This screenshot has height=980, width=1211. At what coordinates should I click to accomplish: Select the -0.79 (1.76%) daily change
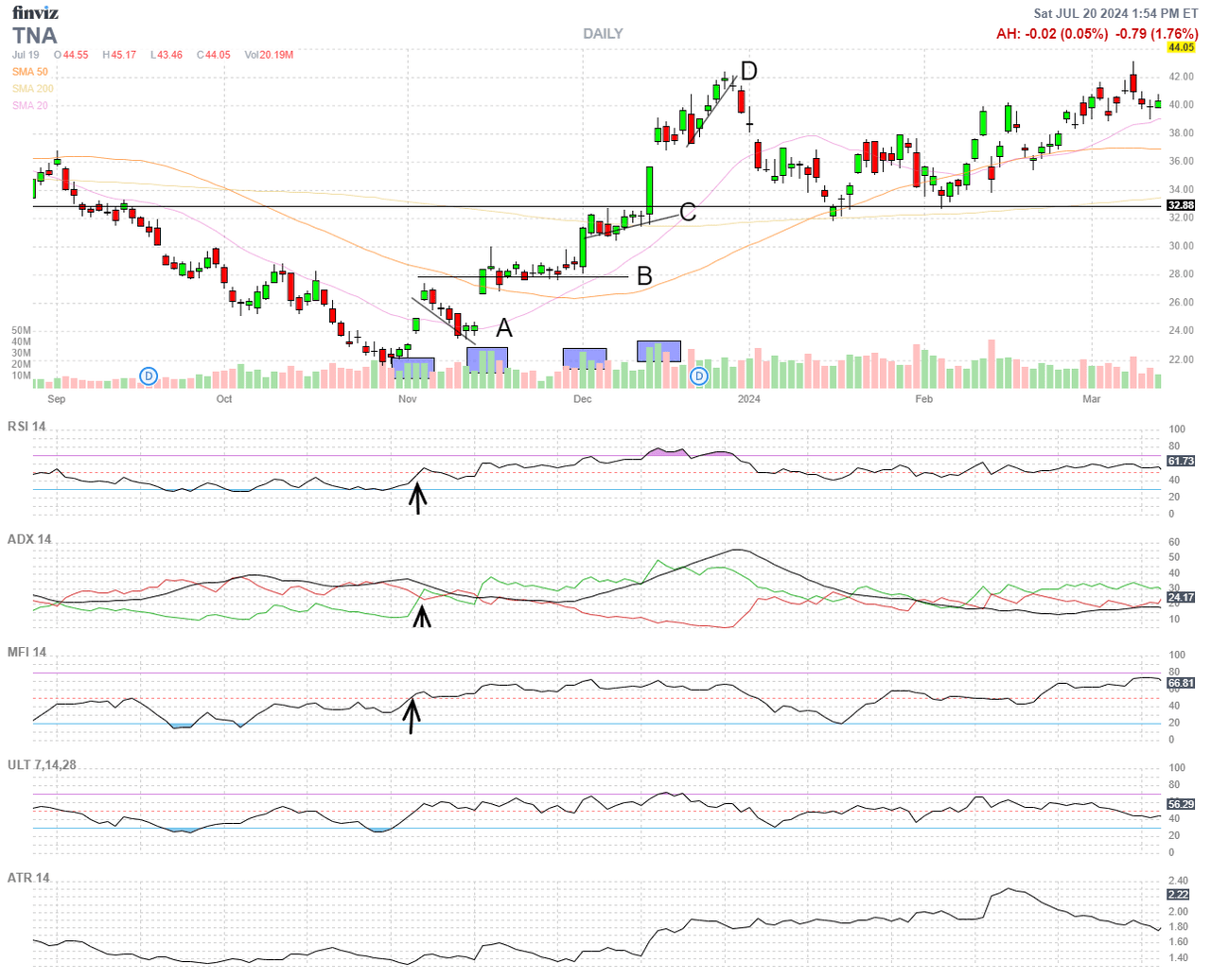tap(1157, 34)
